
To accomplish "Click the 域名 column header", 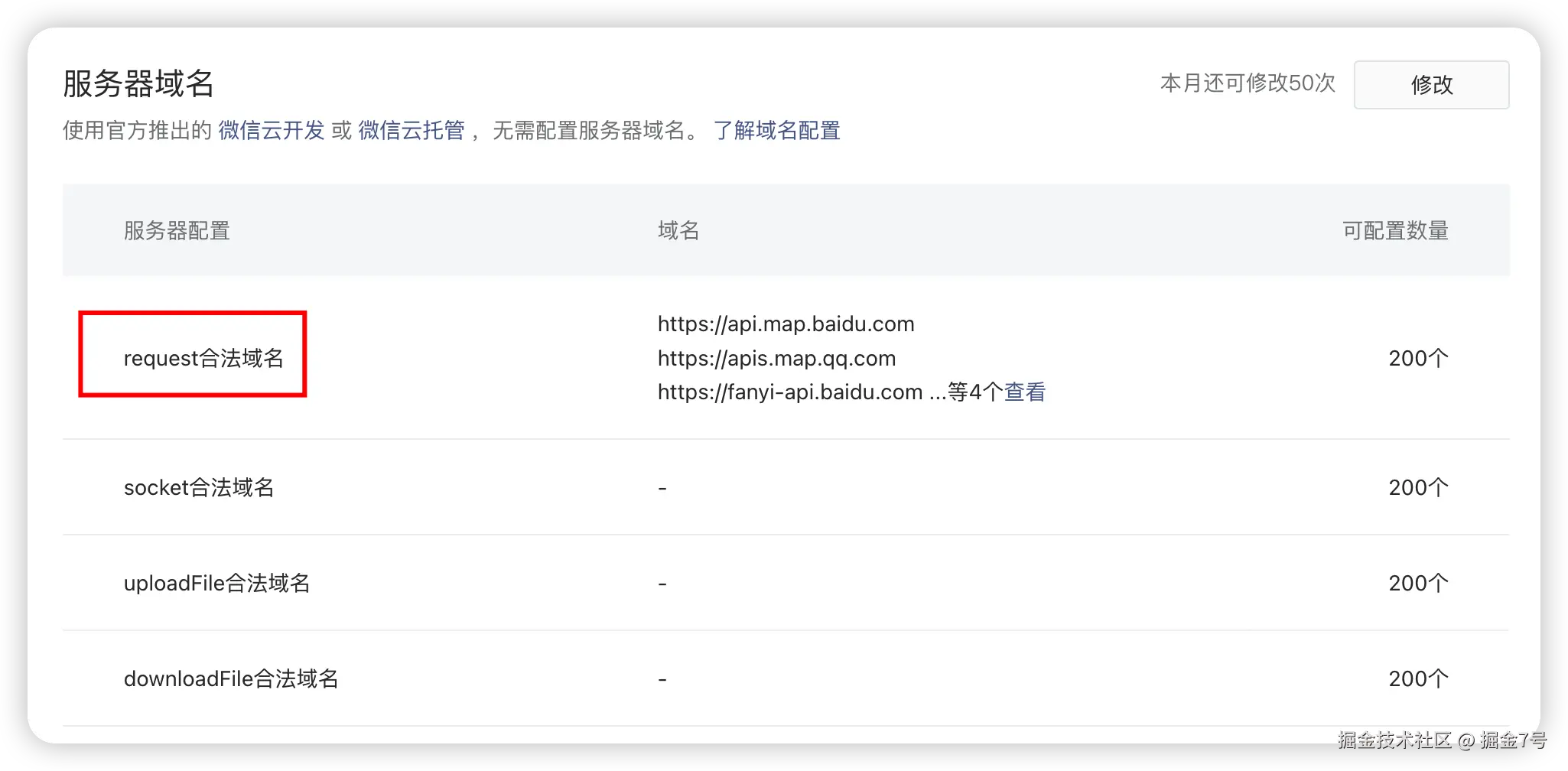I will click(x=678, y=230).
